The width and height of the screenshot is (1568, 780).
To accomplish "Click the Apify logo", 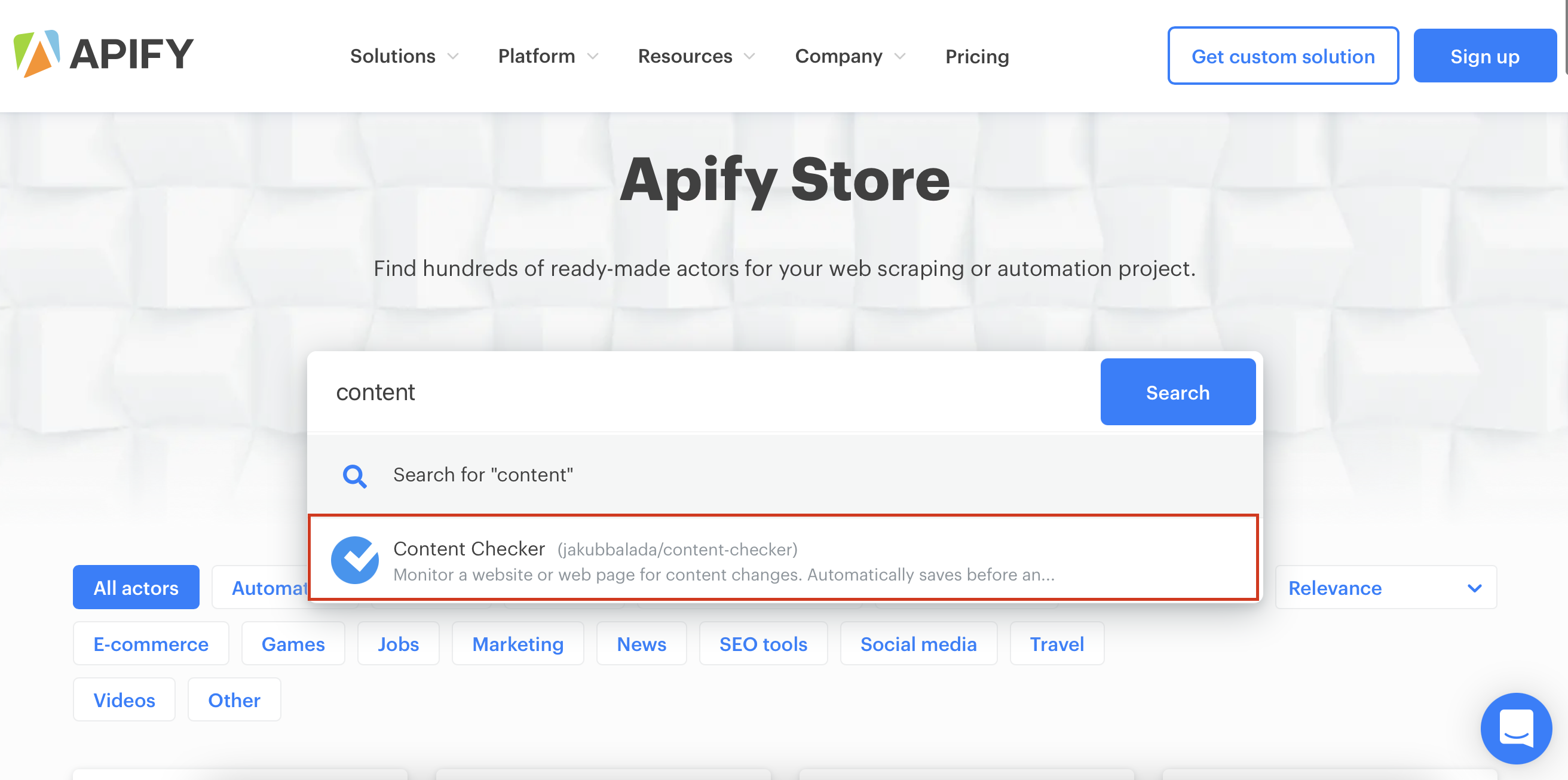I will (x=103, y=54).
